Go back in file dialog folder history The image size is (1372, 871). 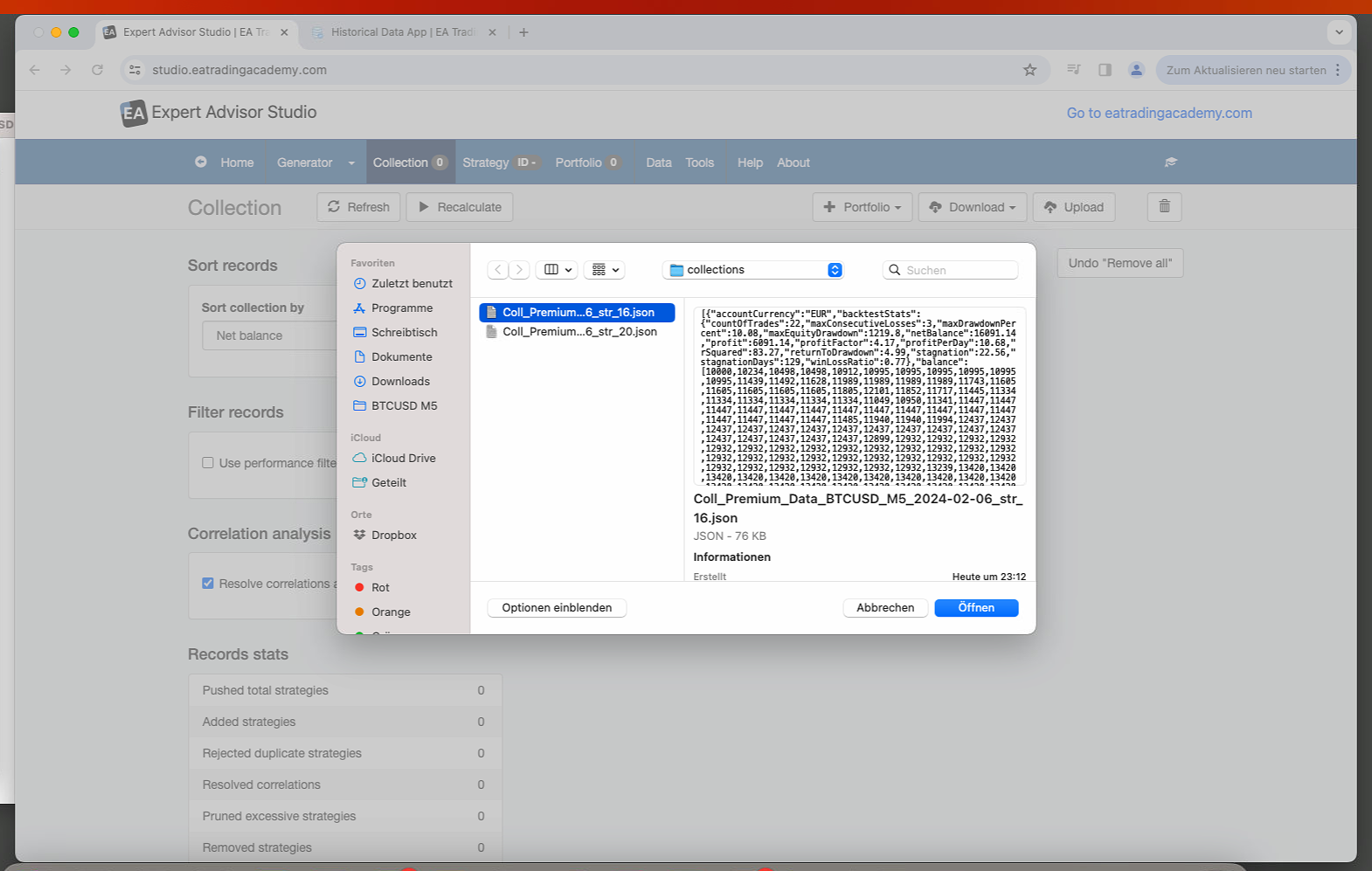[x=498, y=270]
